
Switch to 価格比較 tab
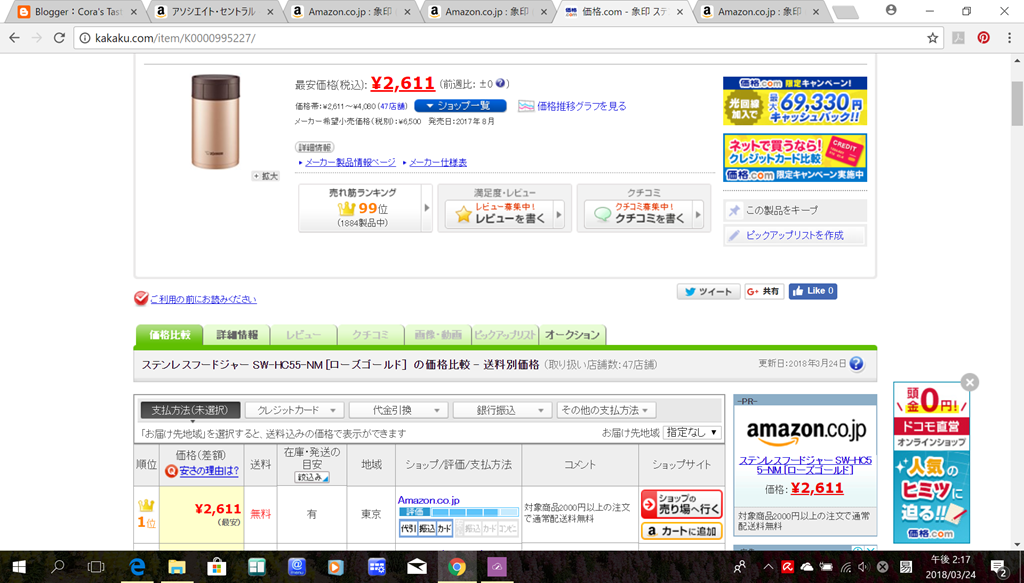[x=170, y=334]
